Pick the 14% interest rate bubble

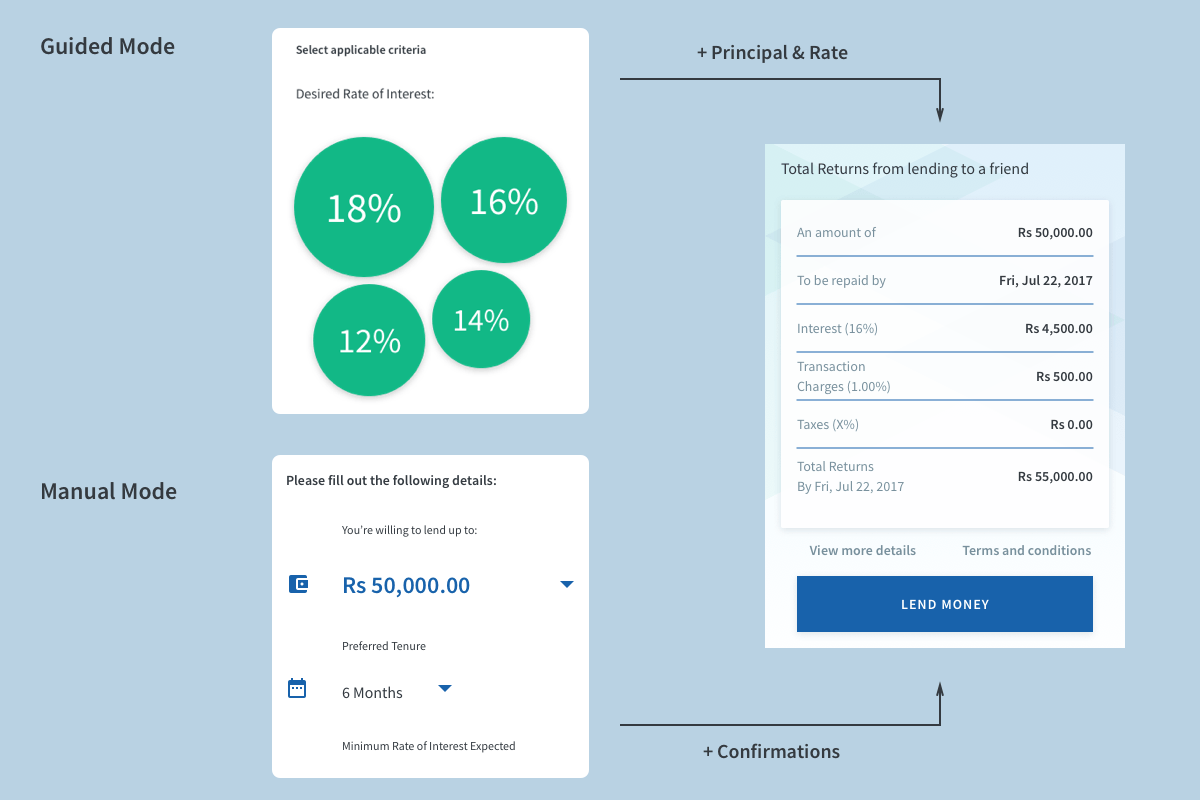coord(481,320)
